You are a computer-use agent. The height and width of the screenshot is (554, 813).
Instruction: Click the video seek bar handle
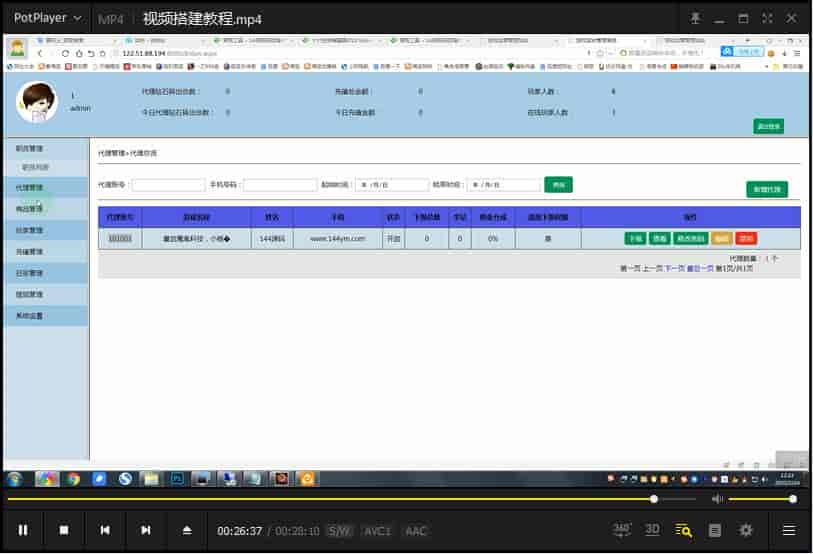click(x=654, y=498)
